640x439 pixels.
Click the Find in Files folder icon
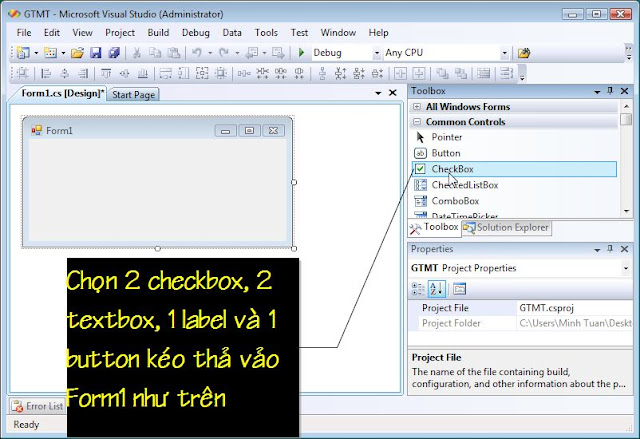point(524,53)
